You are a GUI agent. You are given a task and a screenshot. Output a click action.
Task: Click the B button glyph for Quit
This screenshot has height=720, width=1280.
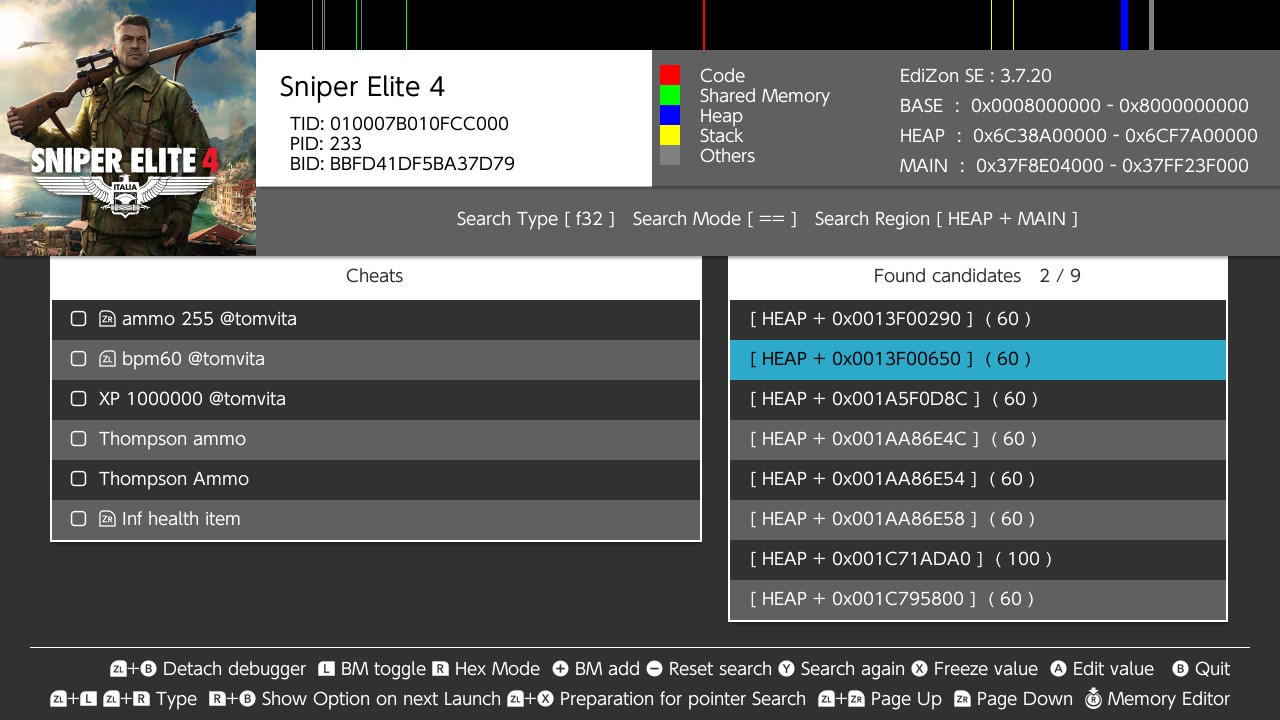[x=1180, y=669]
